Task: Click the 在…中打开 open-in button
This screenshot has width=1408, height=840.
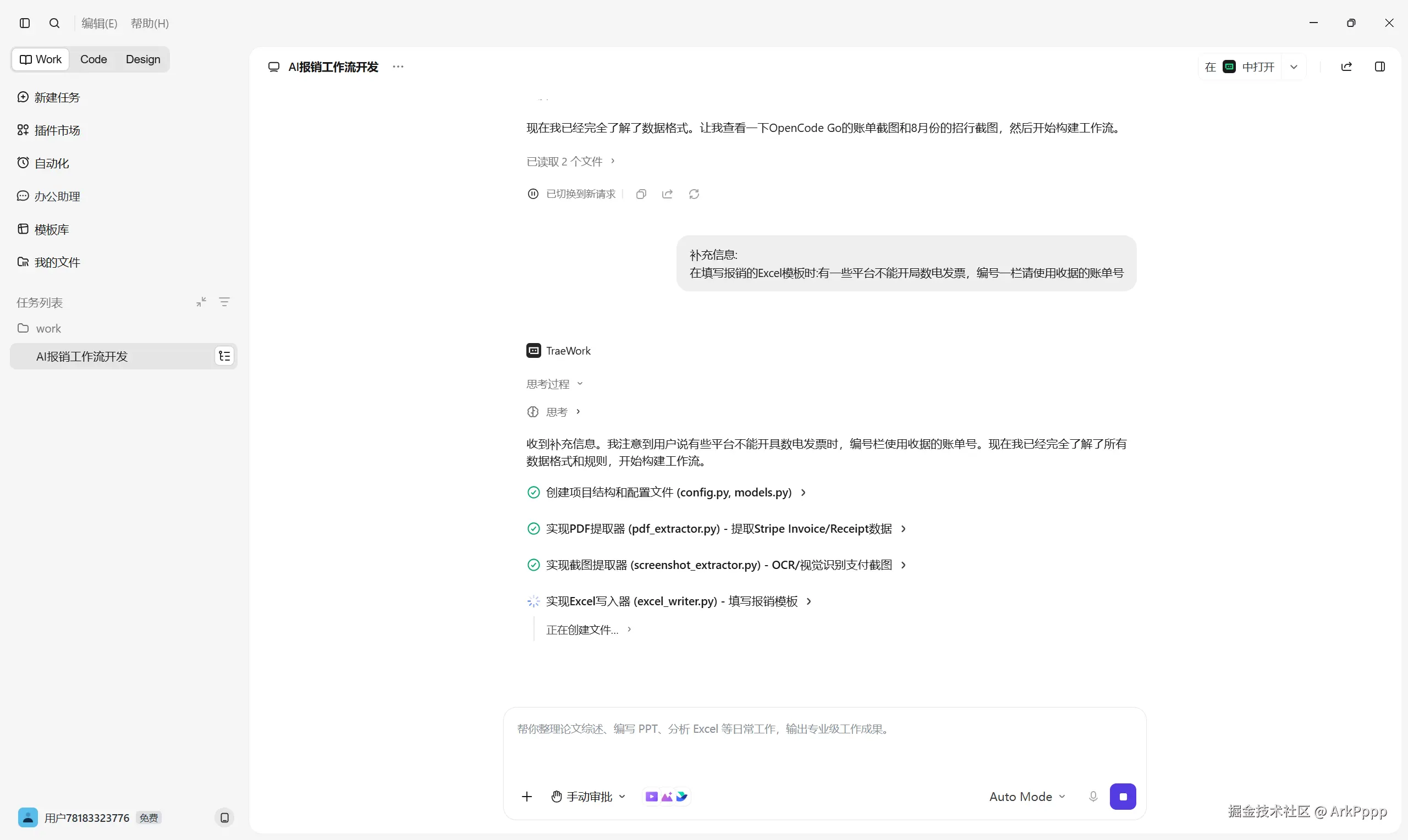Action: 1239,67
